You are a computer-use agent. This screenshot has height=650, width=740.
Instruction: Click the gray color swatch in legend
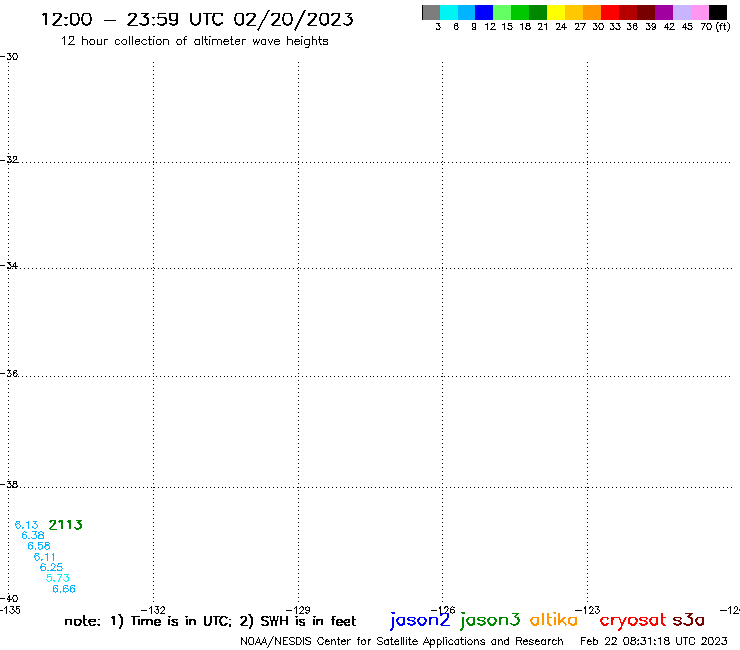431,12
